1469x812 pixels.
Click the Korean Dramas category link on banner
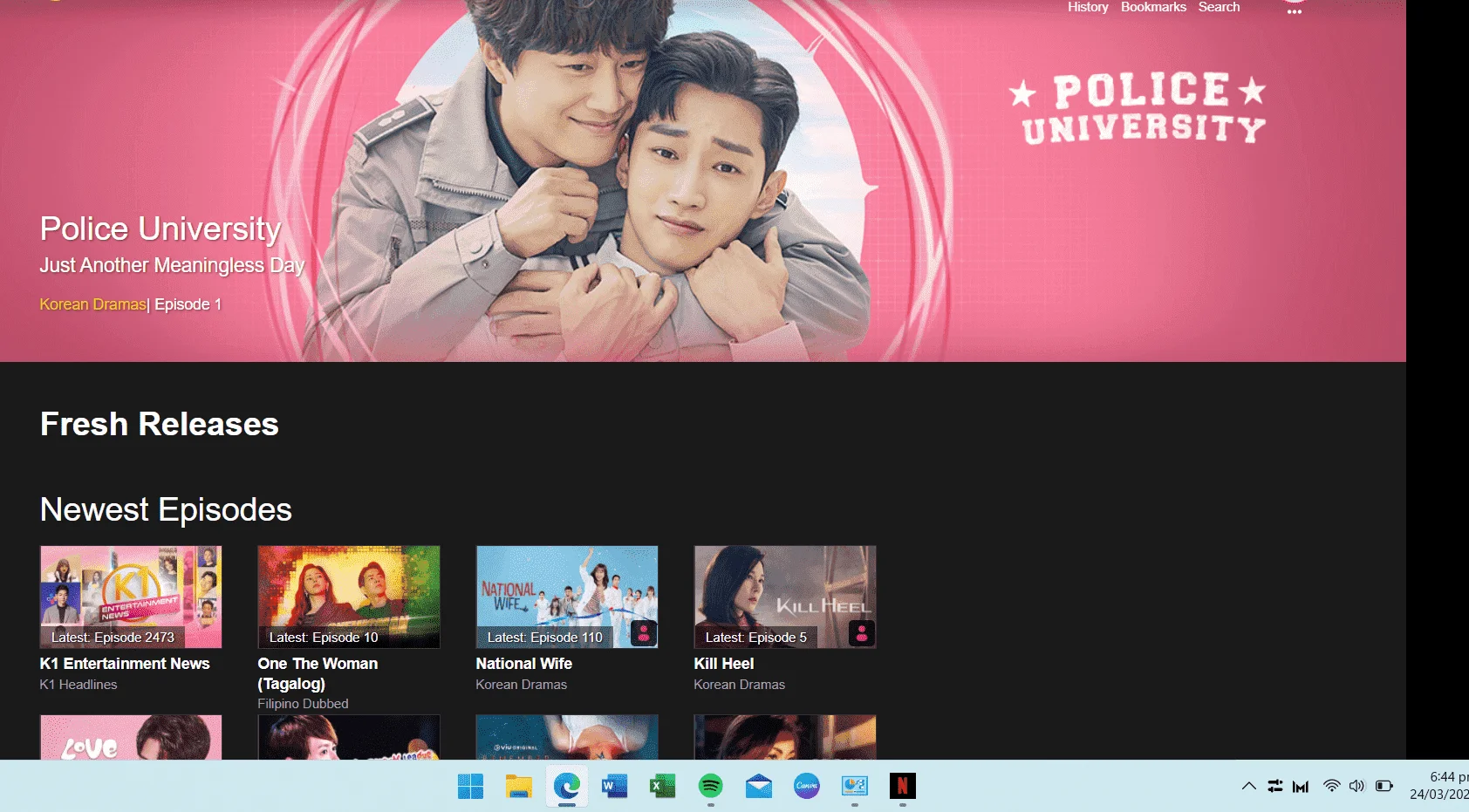pyautogui.click(x=92, y=304)
